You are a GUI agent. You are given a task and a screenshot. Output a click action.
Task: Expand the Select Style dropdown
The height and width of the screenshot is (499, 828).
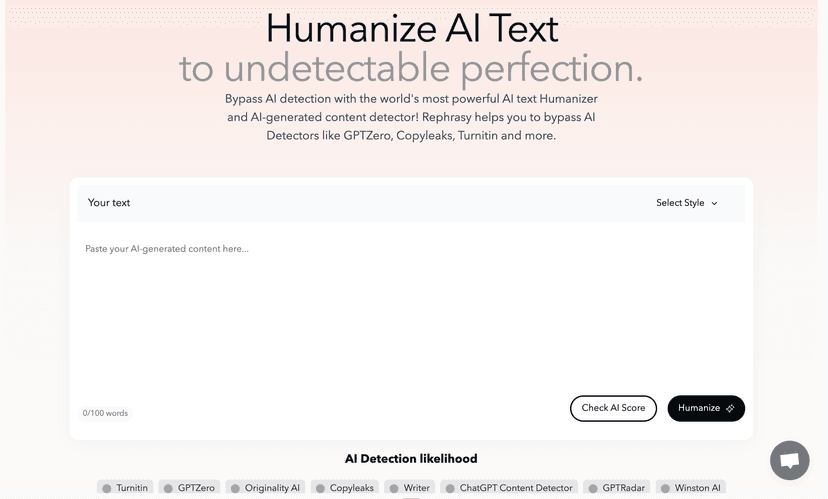(686, 203)
